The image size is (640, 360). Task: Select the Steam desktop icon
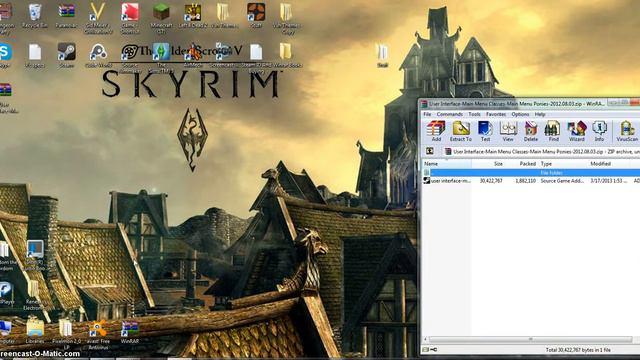pos(66,55)
